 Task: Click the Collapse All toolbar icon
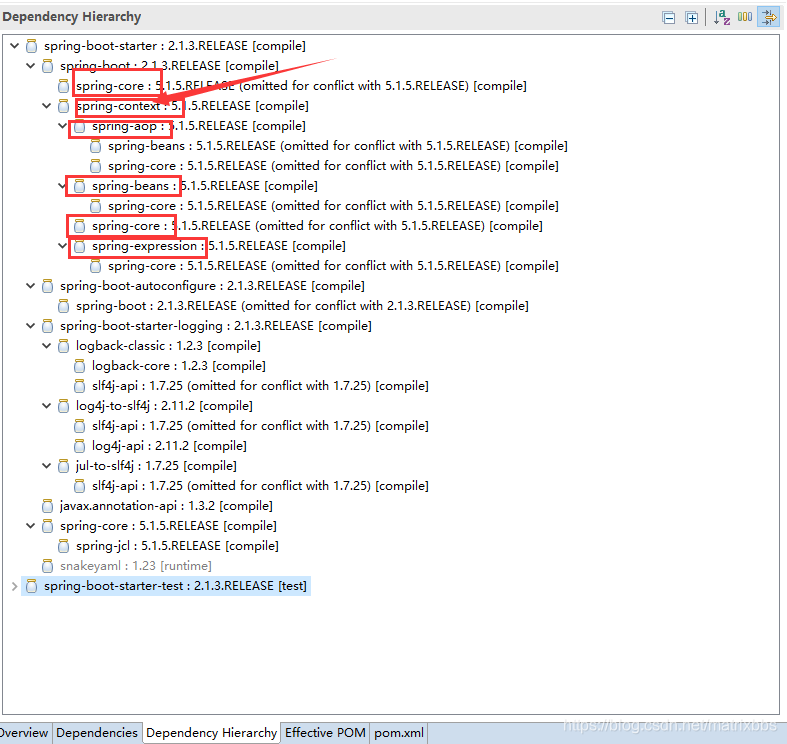(x=669, y=18)
